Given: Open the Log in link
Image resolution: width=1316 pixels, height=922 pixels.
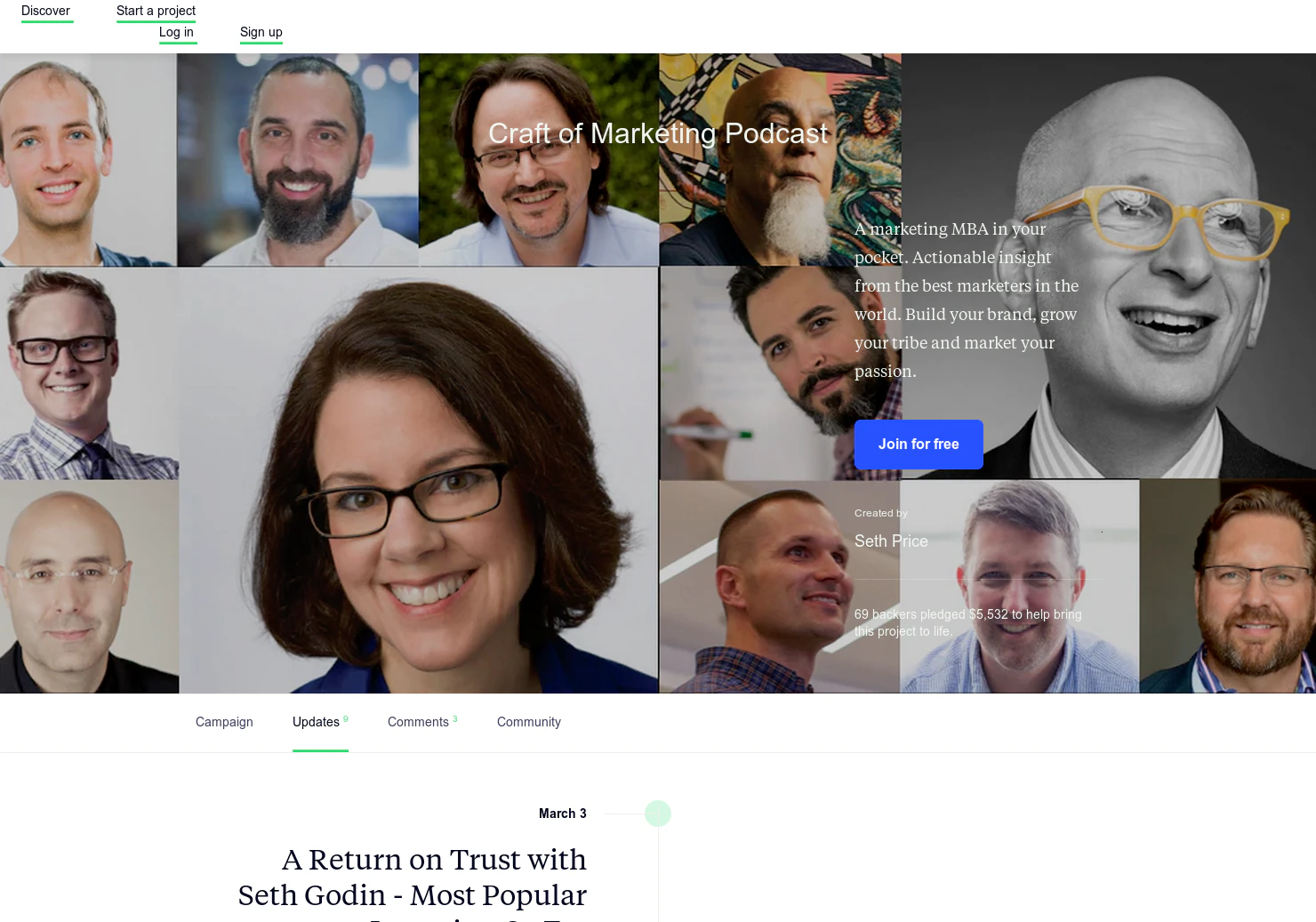Looking at the screenshot, I should tap(177, 33).
